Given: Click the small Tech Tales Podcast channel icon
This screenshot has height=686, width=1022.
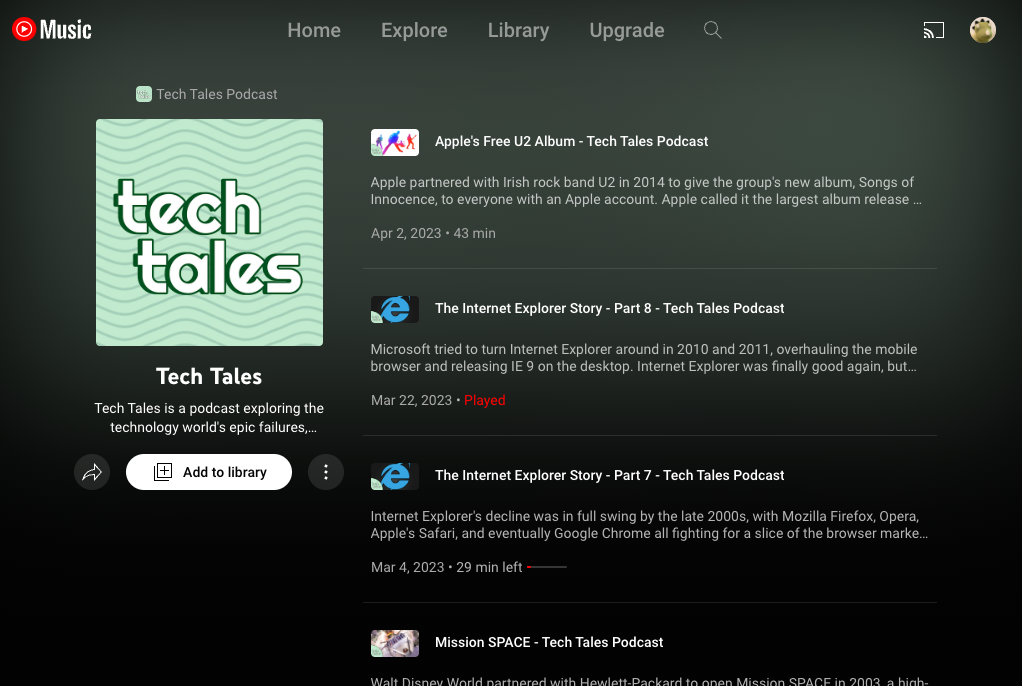Looking at the screenshot, I should [x=143, y=94].
